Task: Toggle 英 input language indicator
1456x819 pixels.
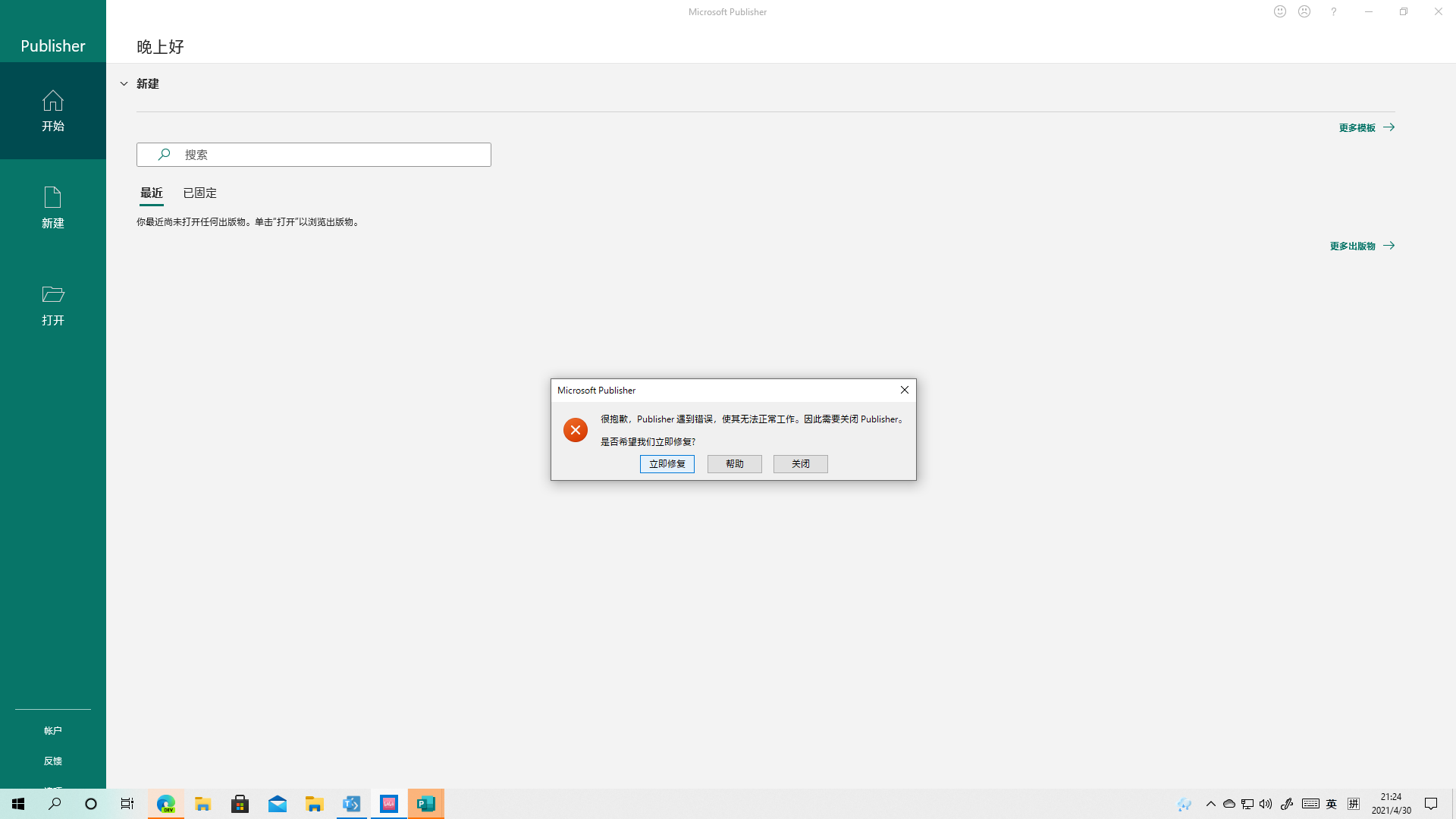Action: 1332,804
